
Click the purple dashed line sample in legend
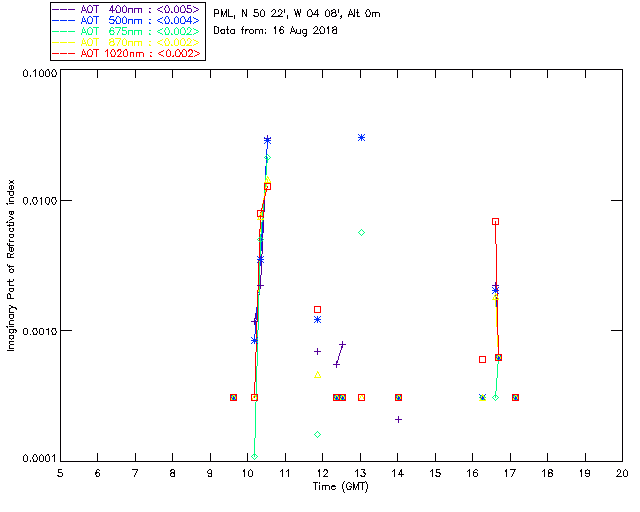(64, 9)
